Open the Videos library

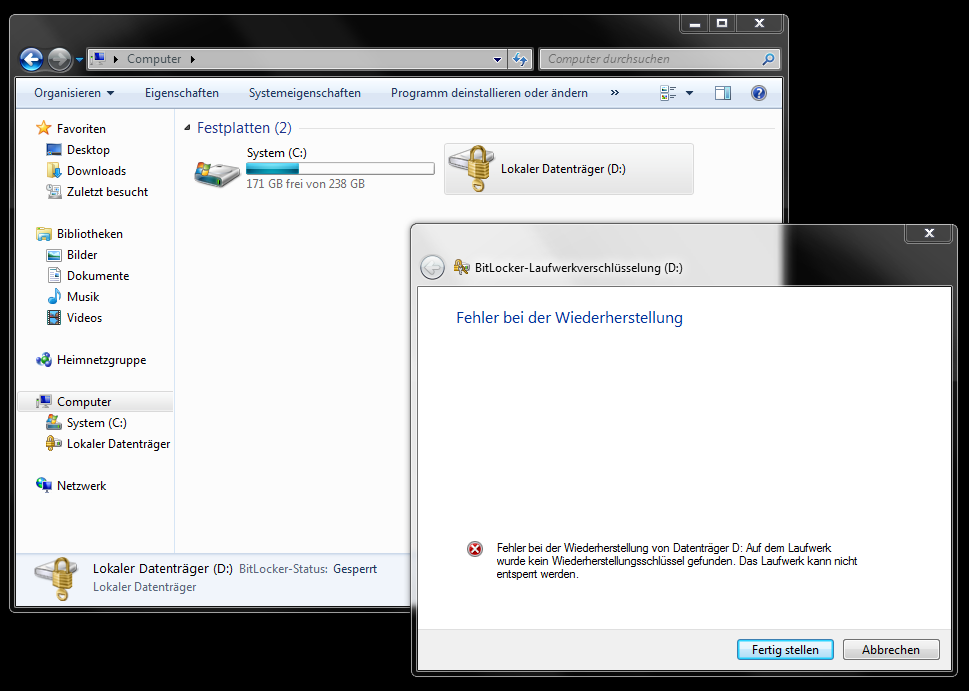pos(84,318)
